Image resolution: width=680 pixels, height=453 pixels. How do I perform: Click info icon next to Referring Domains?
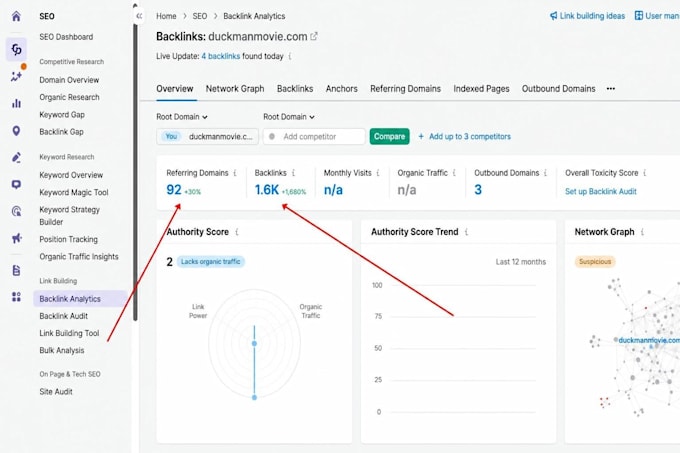coord(235,173)
